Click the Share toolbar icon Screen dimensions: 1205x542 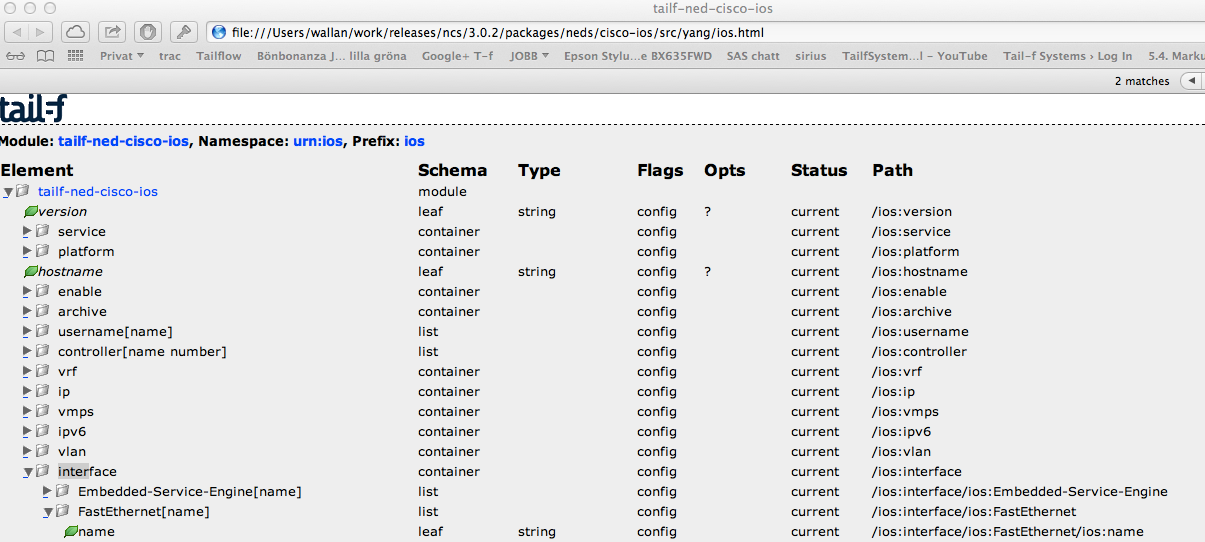point(113,32)
